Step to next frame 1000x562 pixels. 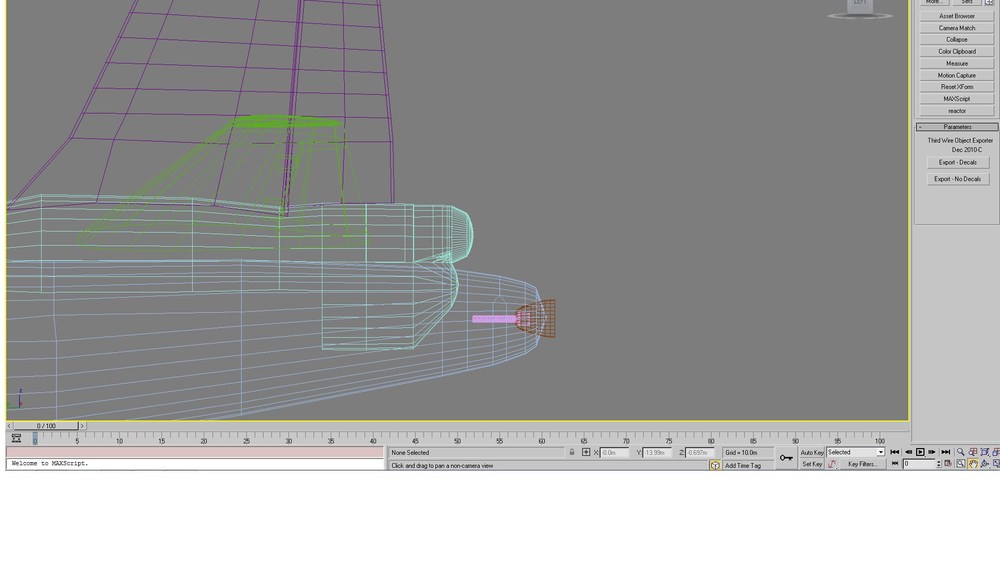tap(932, 452)
